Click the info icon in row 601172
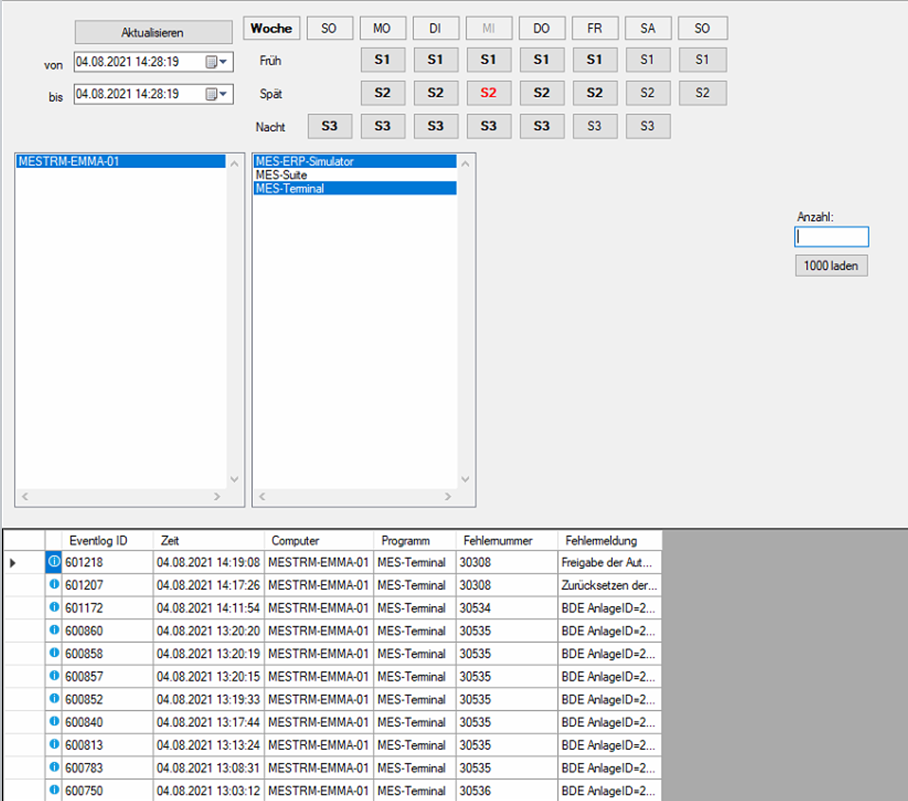This screenshot has height=801, width=908. (x=54, y=608)
